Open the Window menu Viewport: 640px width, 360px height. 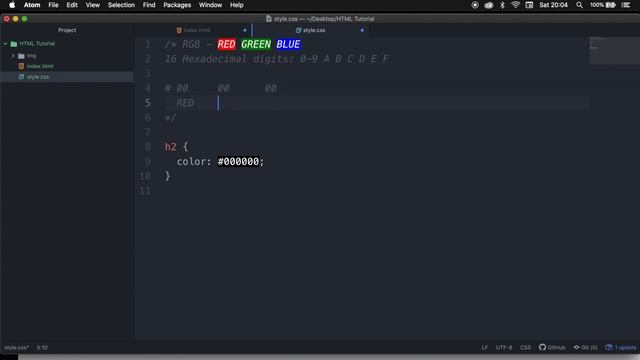click(210, 5)
